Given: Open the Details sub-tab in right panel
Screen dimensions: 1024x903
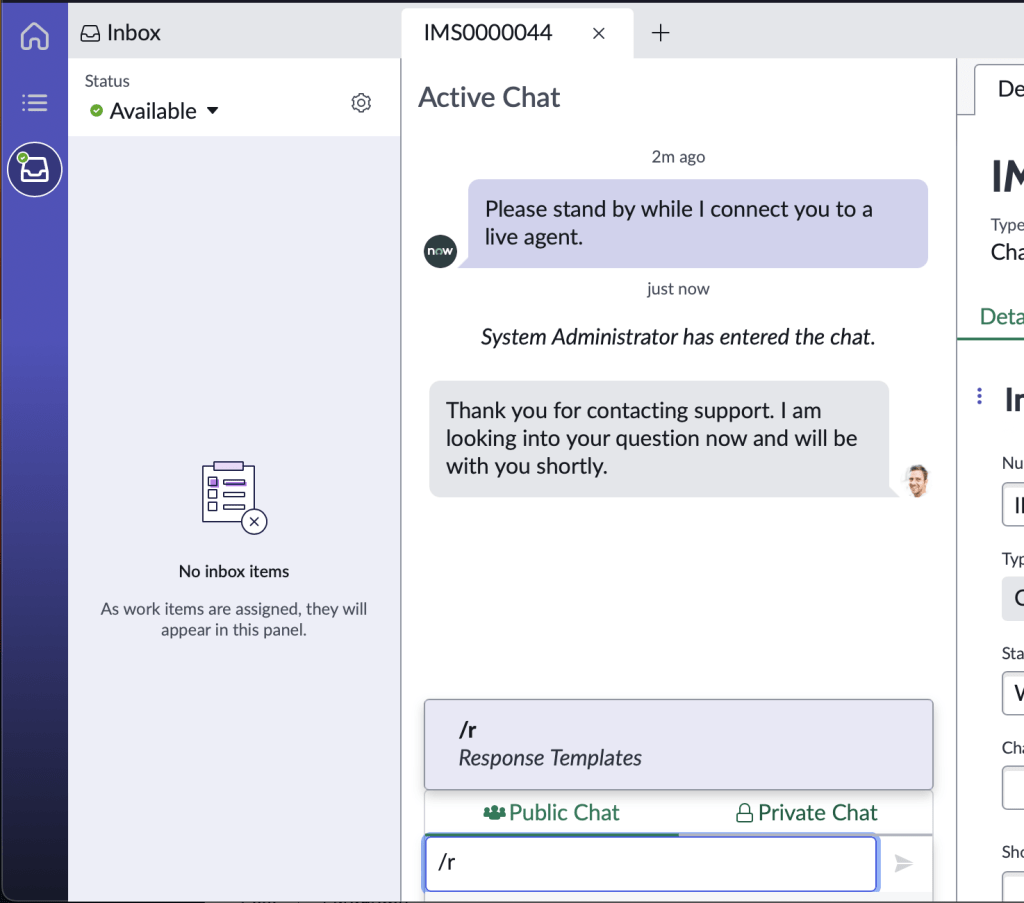Looking at the screenshot, I should pos(1001,316).
